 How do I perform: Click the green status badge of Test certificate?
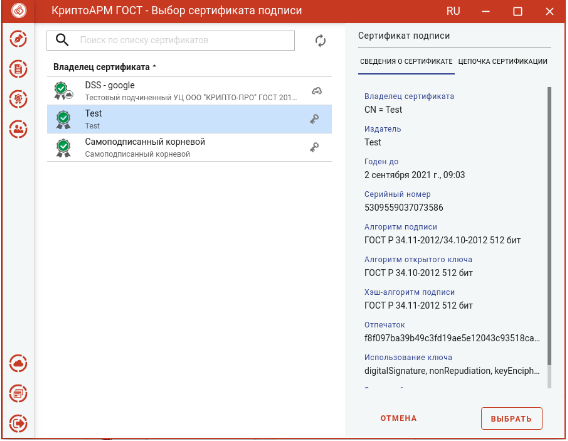(x=63, y=119)
